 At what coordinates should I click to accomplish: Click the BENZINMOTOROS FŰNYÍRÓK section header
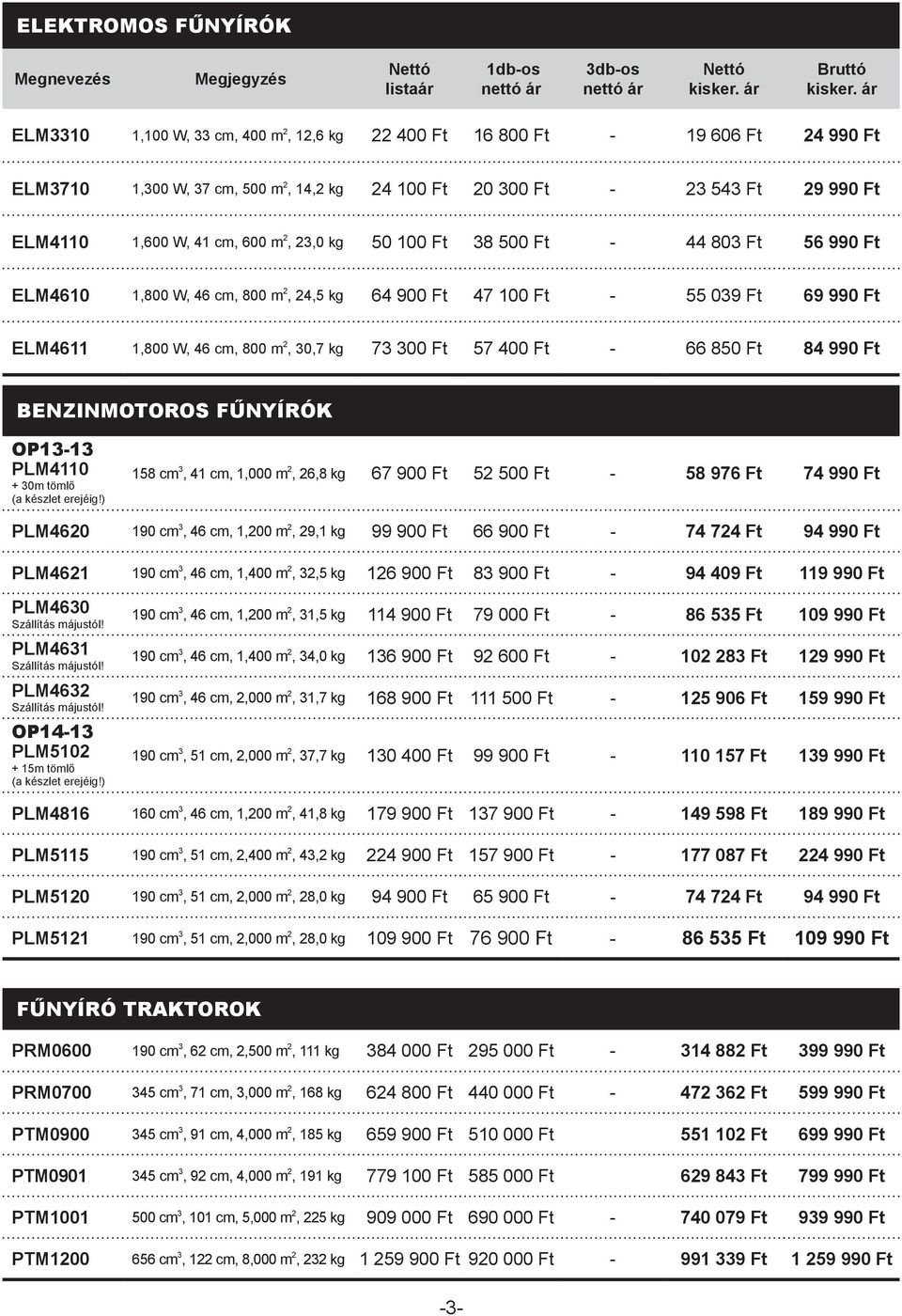click(175, 411)
